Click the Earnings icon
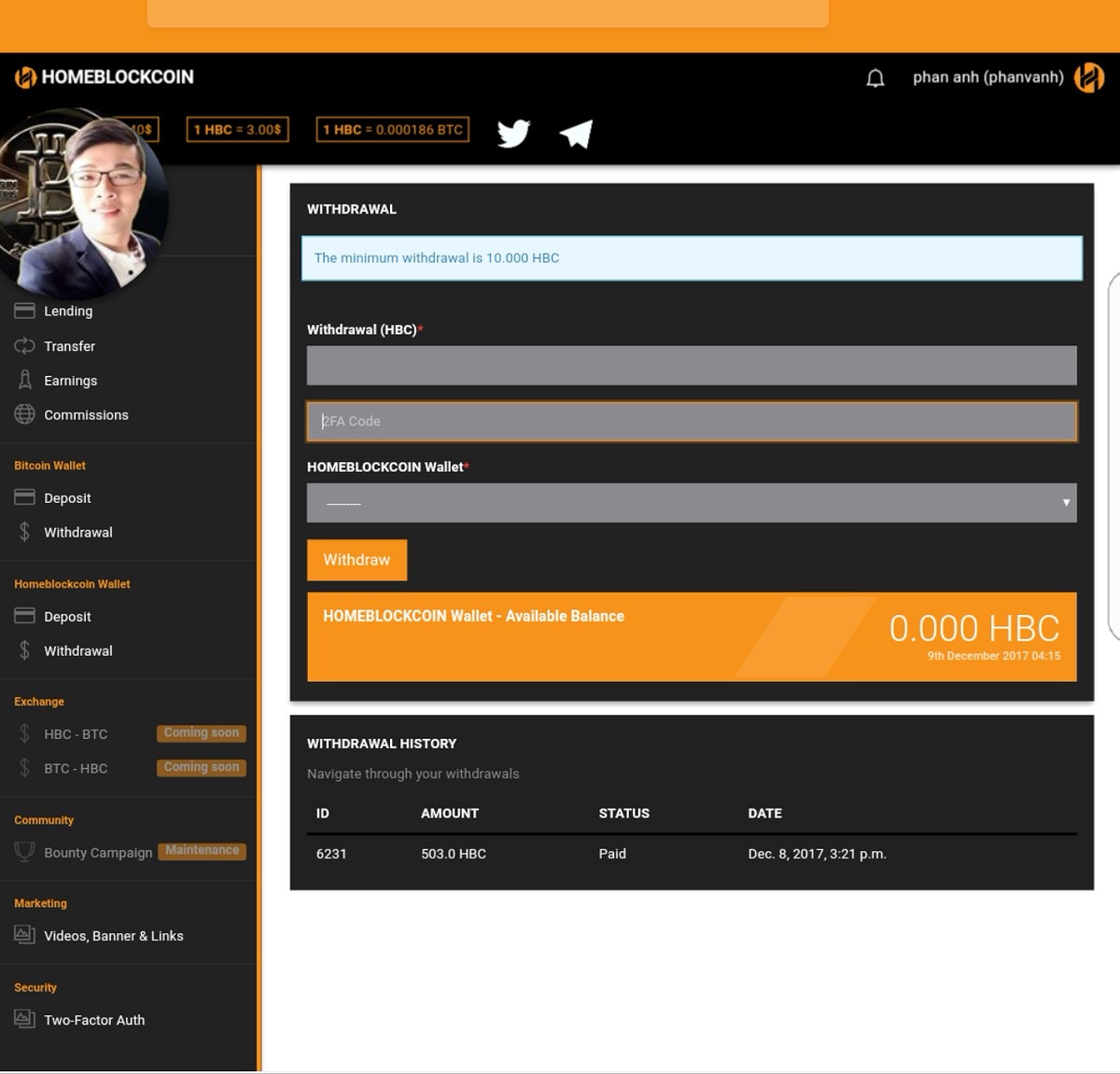Image resolution: width=1120 pixels, height=1074 pixels. click(24, 380)
